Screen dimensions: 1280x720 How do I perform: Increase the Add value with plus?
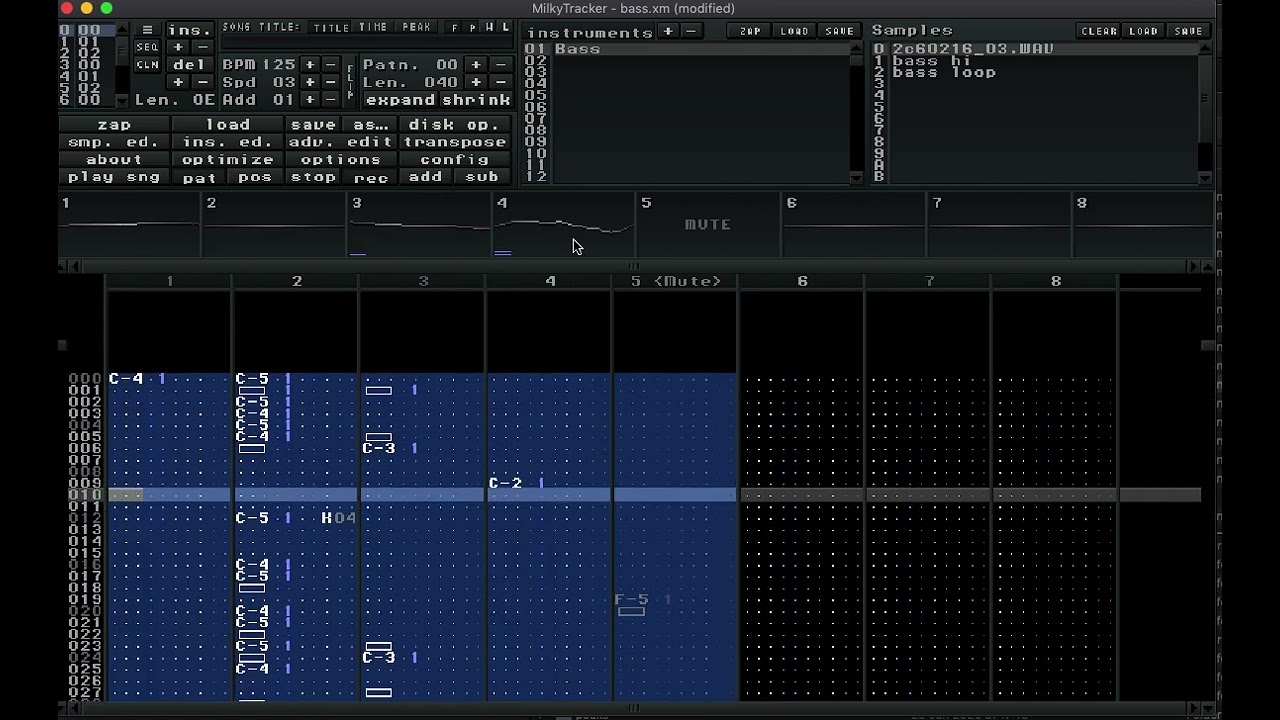click(310, 99)
